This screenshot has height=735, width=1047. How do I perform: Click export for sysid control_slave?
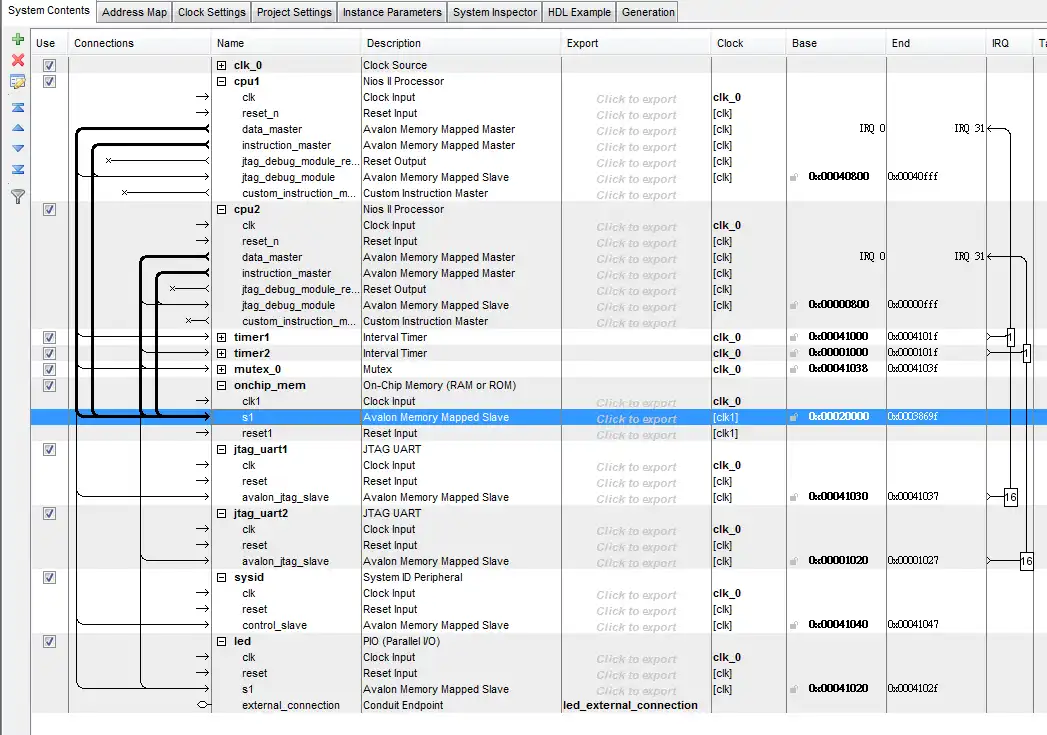[x=636, y=628]
